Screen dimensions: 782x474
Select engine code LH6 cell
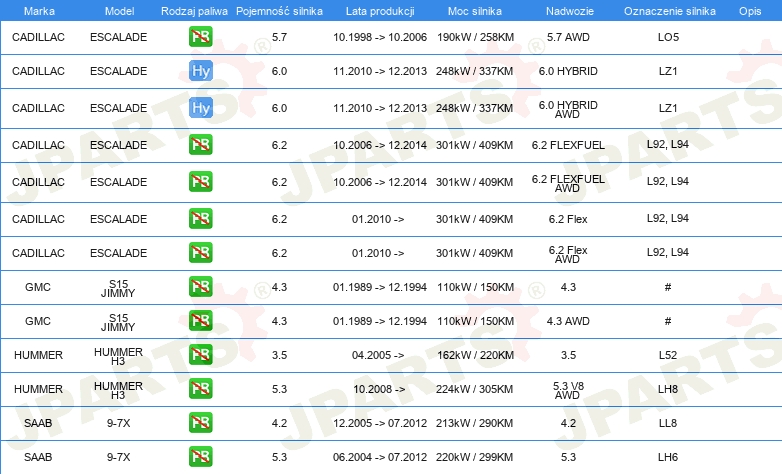click(x=668, y=457)
